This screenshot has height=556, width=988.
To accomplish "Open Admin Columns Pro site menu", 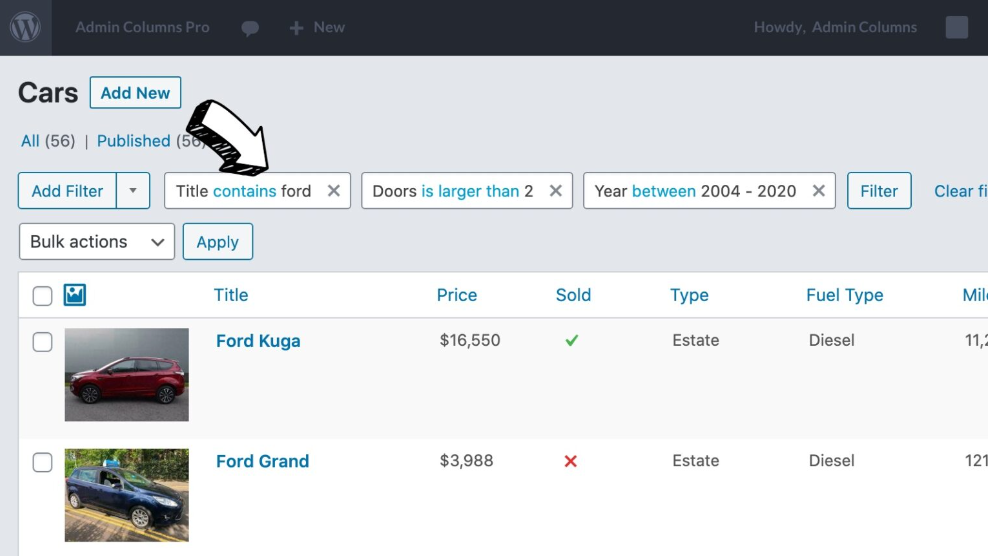I will [x=142, y=27].
